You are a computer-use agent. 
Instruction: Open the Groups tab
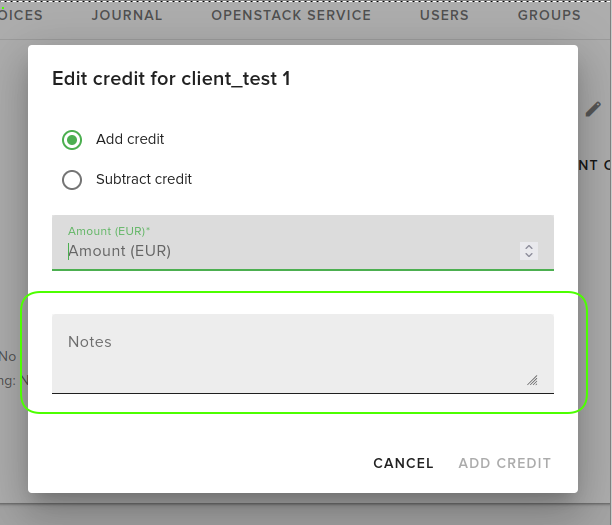pyautogui.click(x=549, y=16)
